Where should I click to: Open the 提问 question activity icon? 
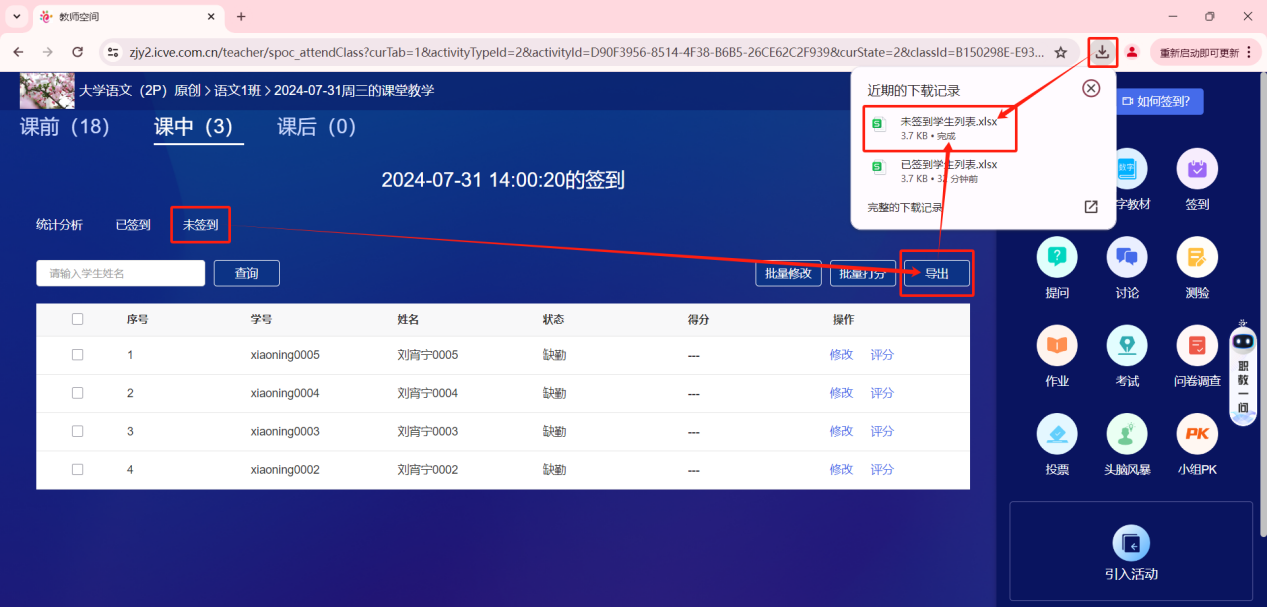tap(1057, 258)
